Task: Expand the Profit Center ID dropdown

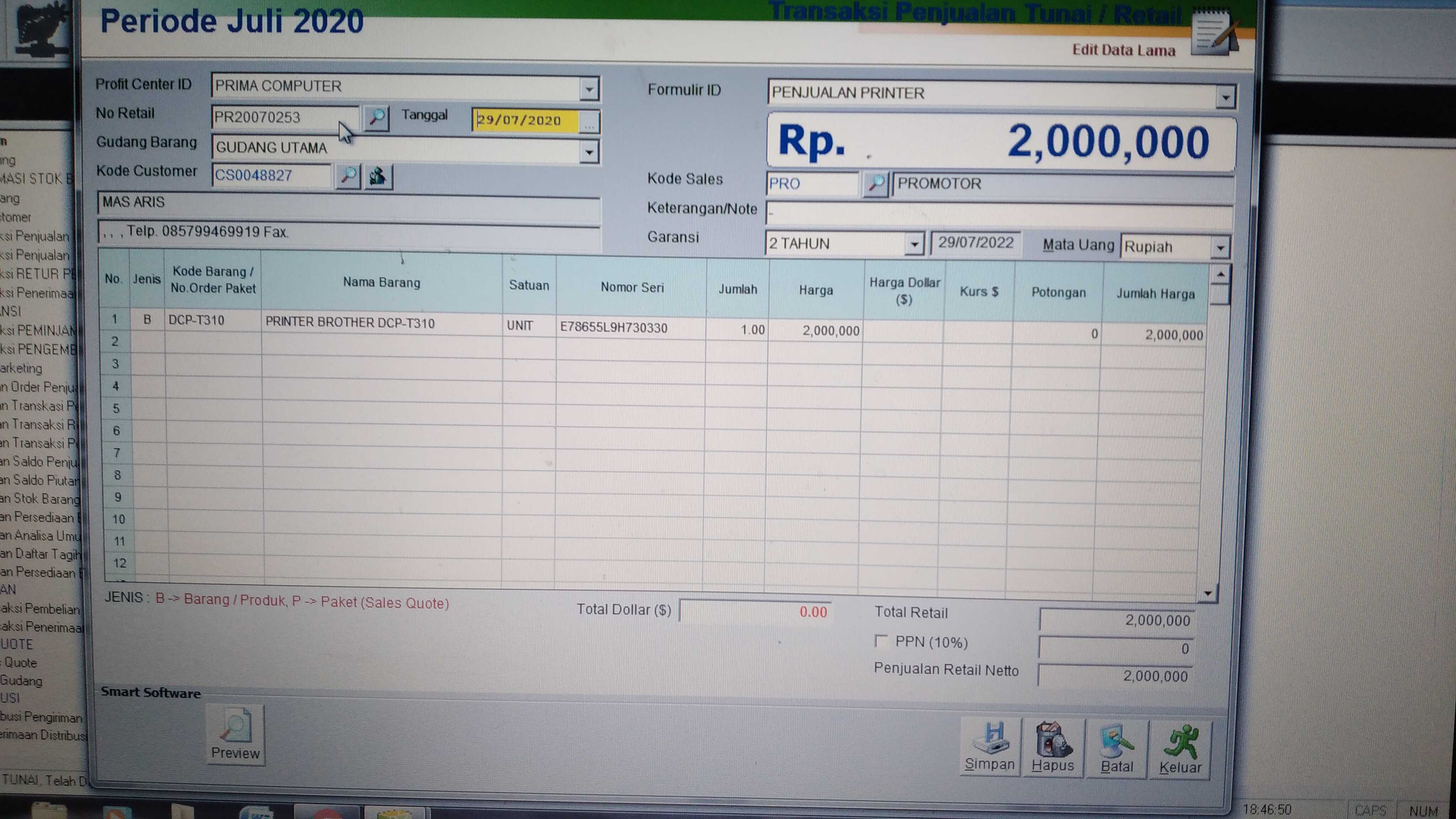Action: (x=589, y=89)
